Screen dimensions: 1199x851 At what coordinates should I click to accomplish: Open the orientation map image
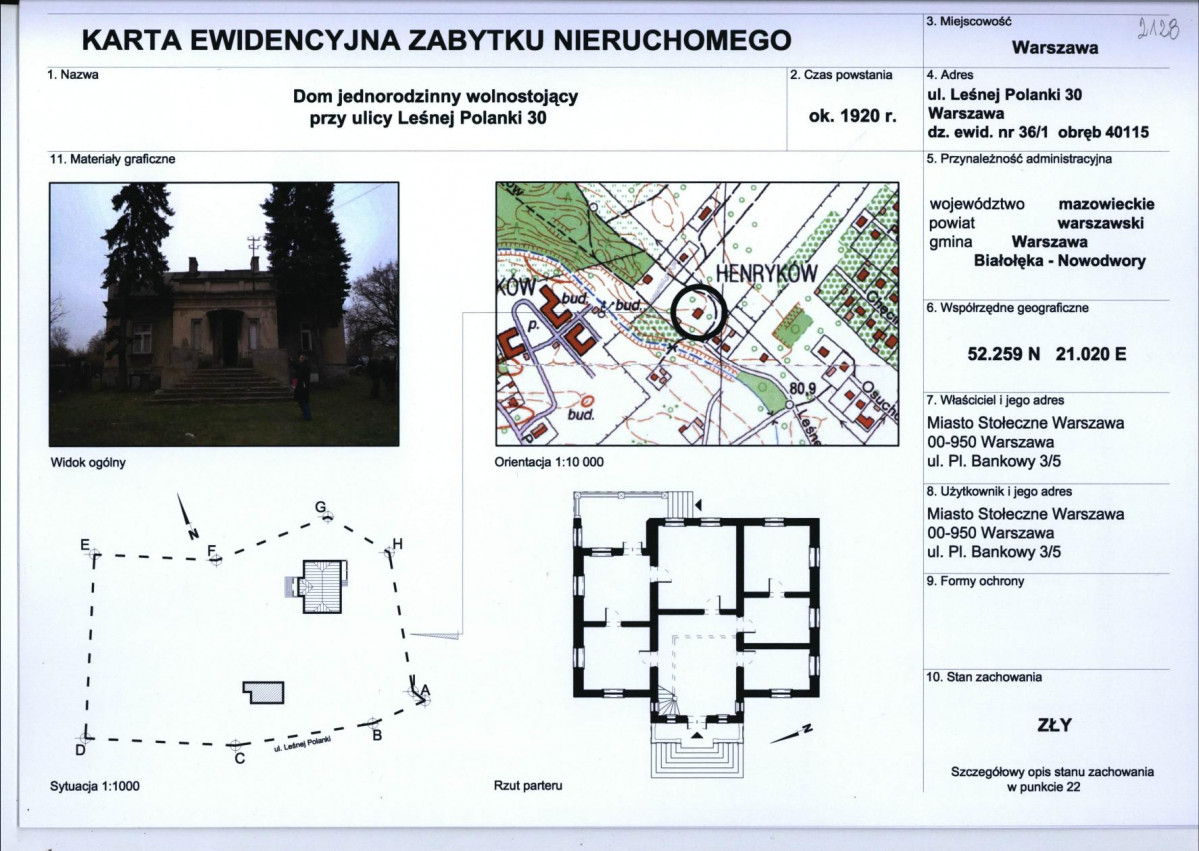tap(697, 314)
